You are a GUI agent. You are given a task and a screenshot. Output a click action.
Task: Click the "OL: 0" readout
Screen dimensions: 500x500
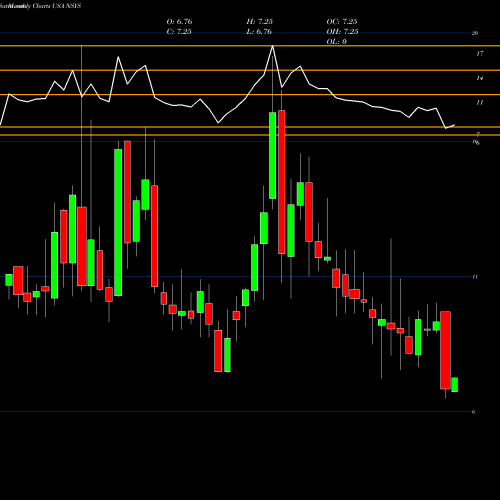(336, 42)
